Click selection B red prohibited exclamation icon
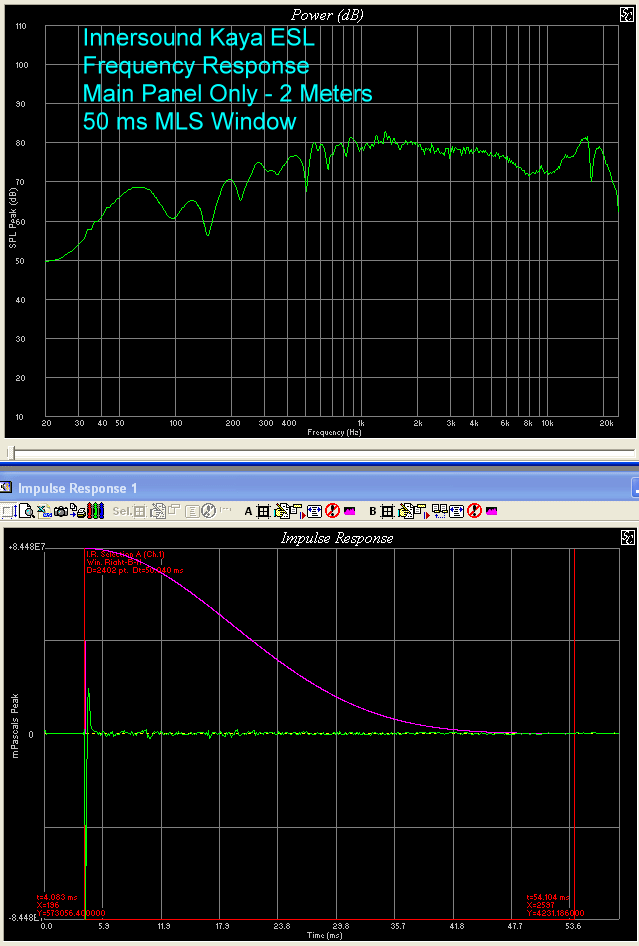639x946 pixels. tap(474, 511)
